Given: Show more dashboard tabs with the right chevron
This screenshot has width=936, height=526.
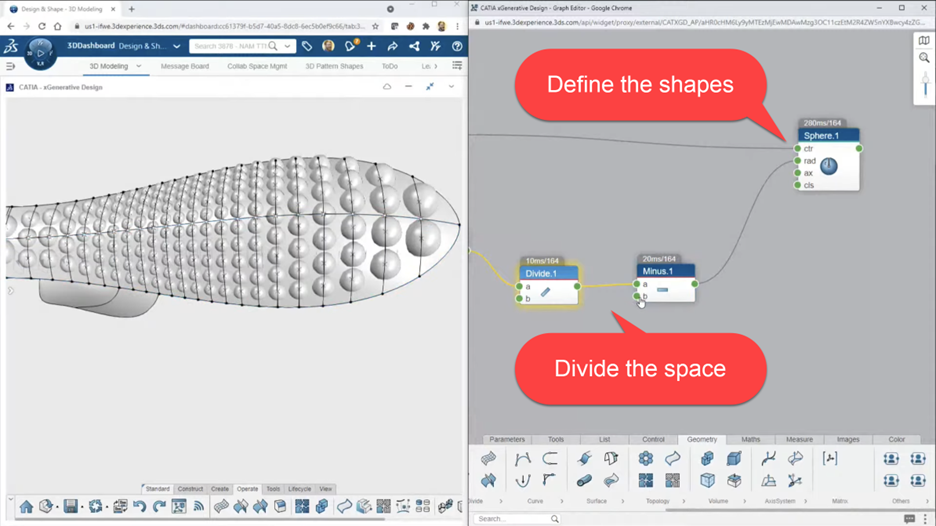Looking at the screenshot, I should point(436,66).
